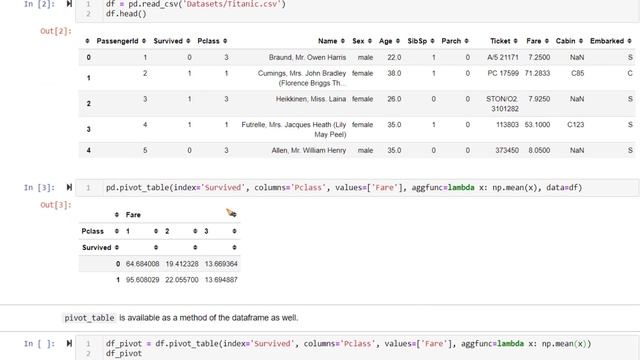The height and width of the screenshot is (360, 640).
Task: Click sort arrow under Pclass 3 in Survived row
Action: point(234,247)
